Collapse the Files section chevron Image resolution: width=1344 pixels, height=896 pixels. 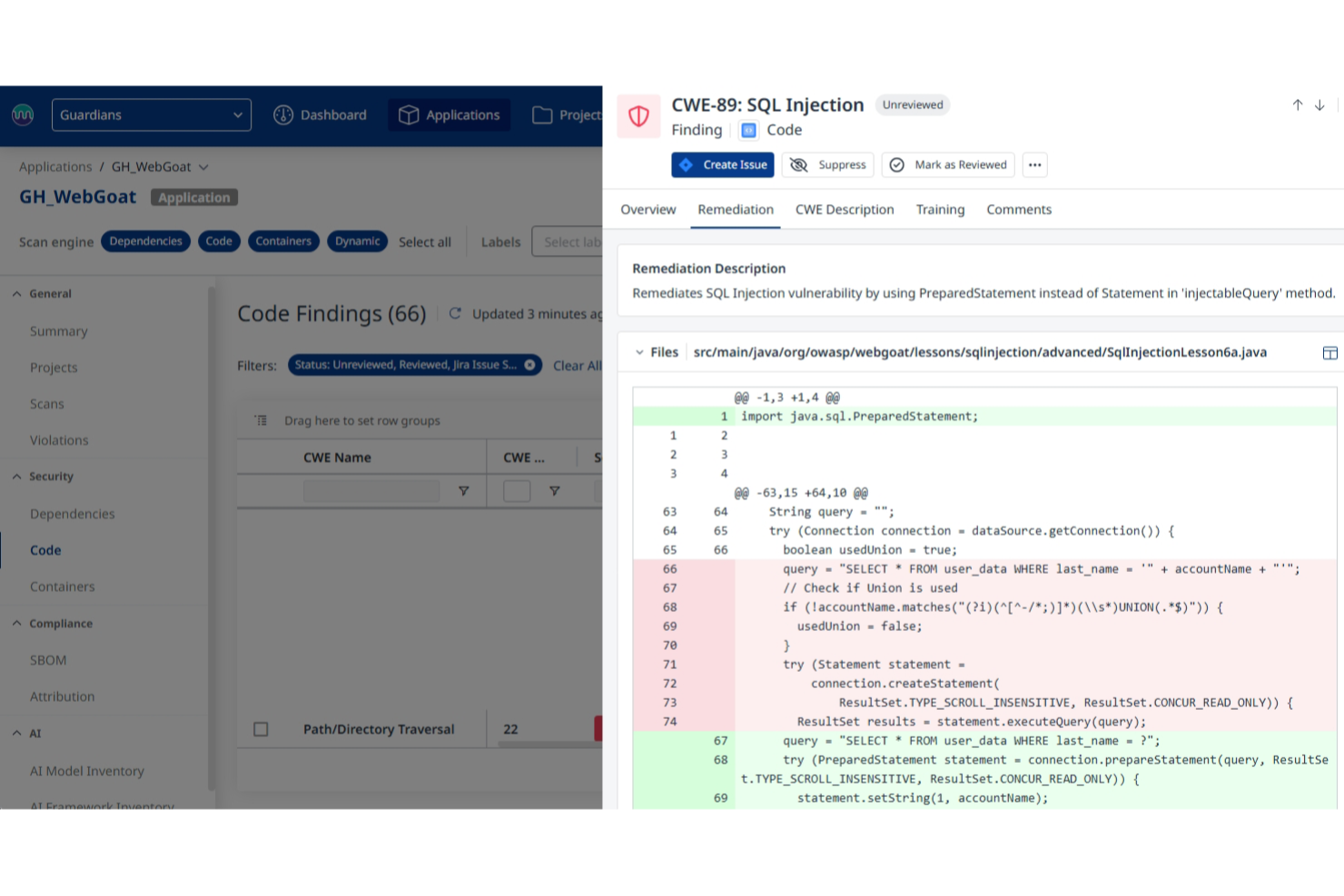[x=639, y=352]
